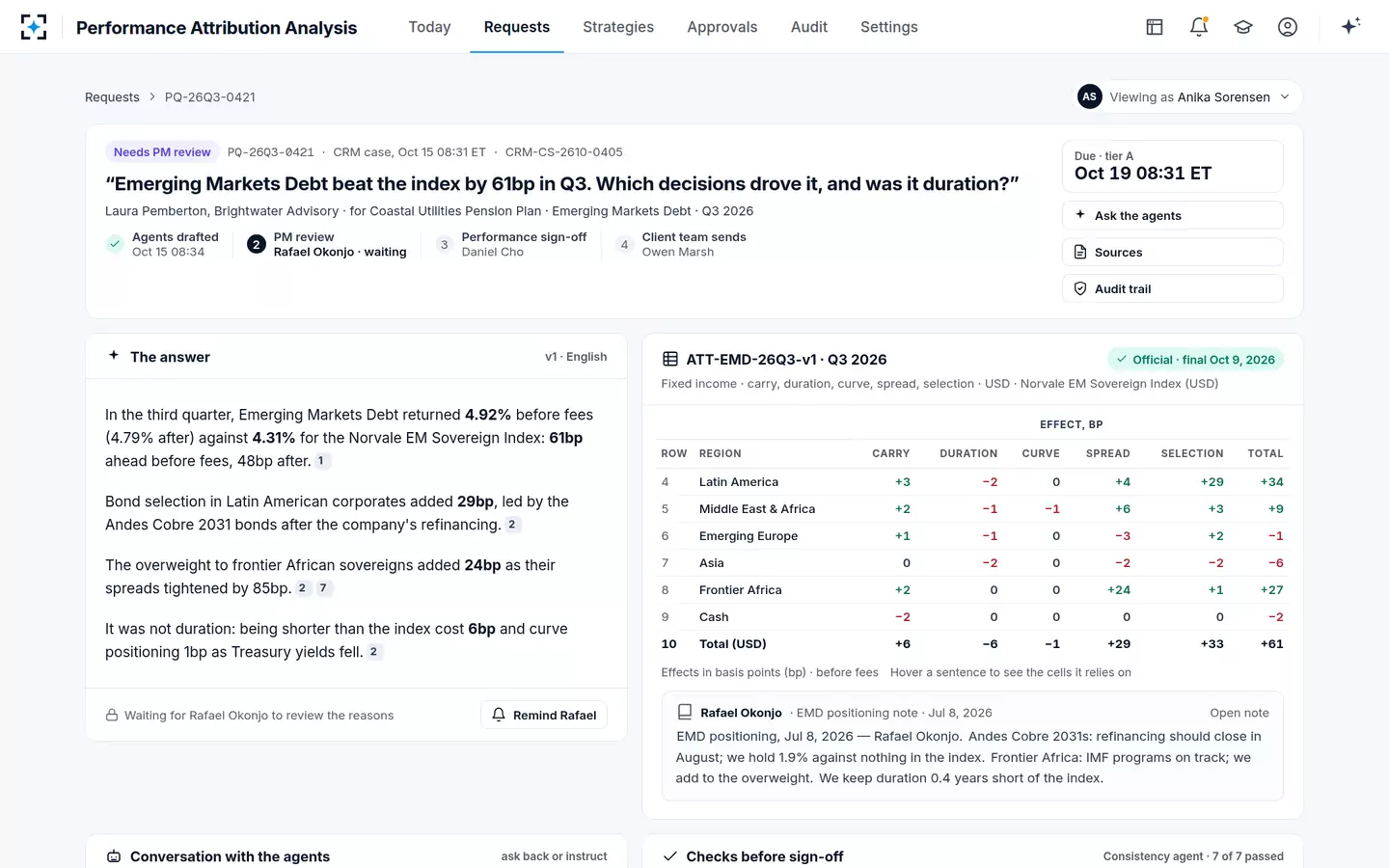Click the Frontier Africa spread +24 cell
1389x868 pixels.
[1119, 589]
